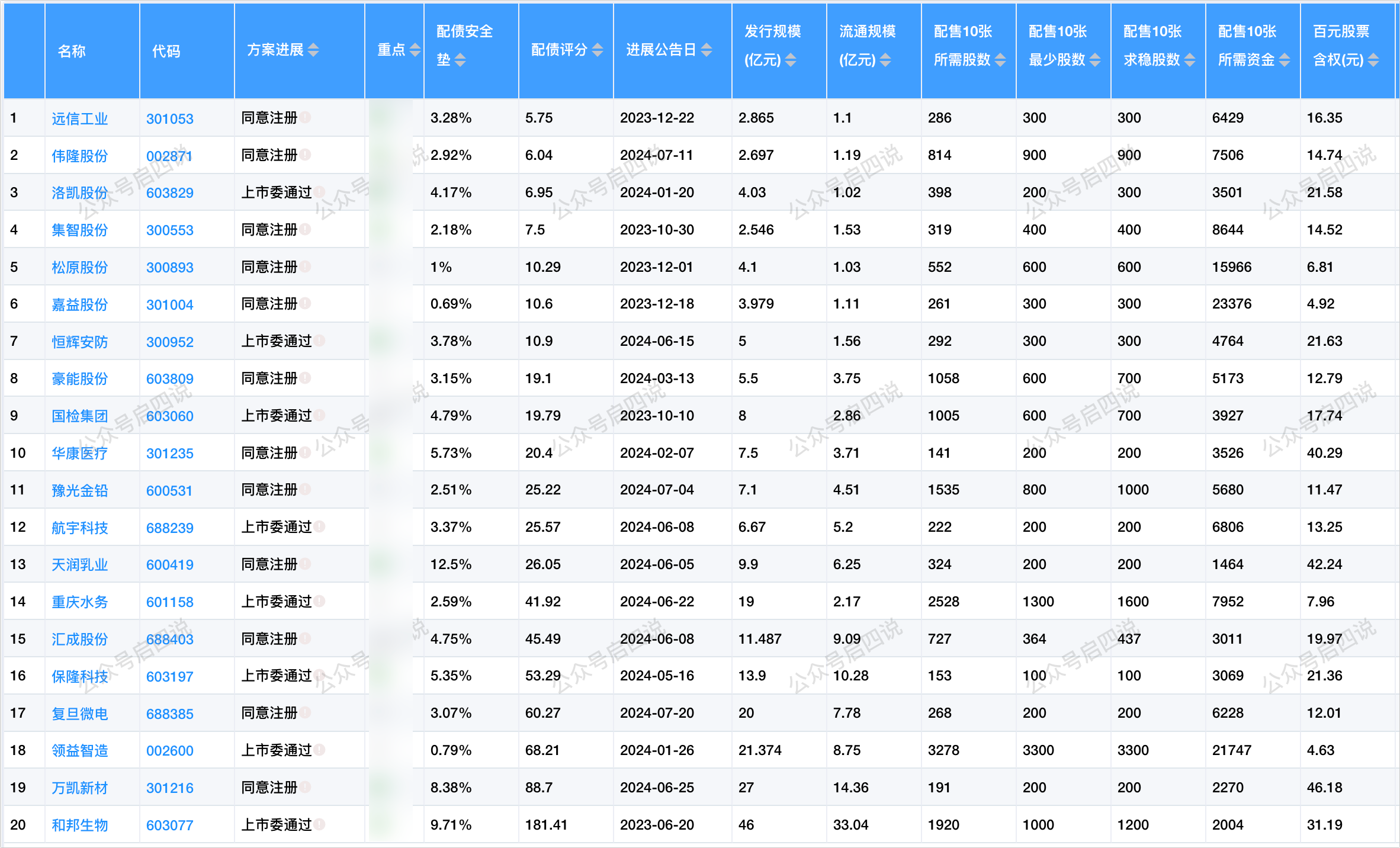Viewport: 1400px width, 848px height.
Task: Click info icon beside 远信工业 同意注册
Action: (305, 117)
